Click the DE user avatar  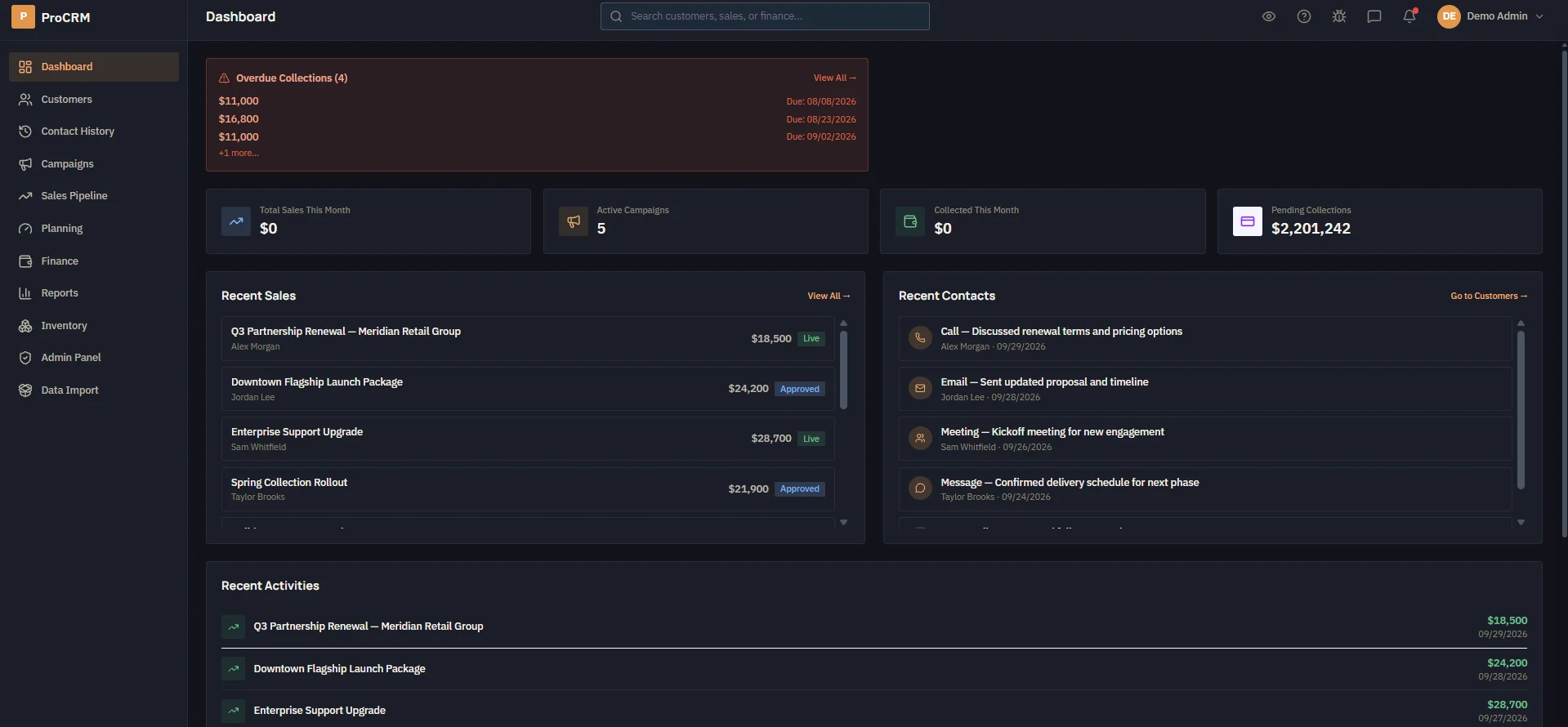(x=1449, y=16)
